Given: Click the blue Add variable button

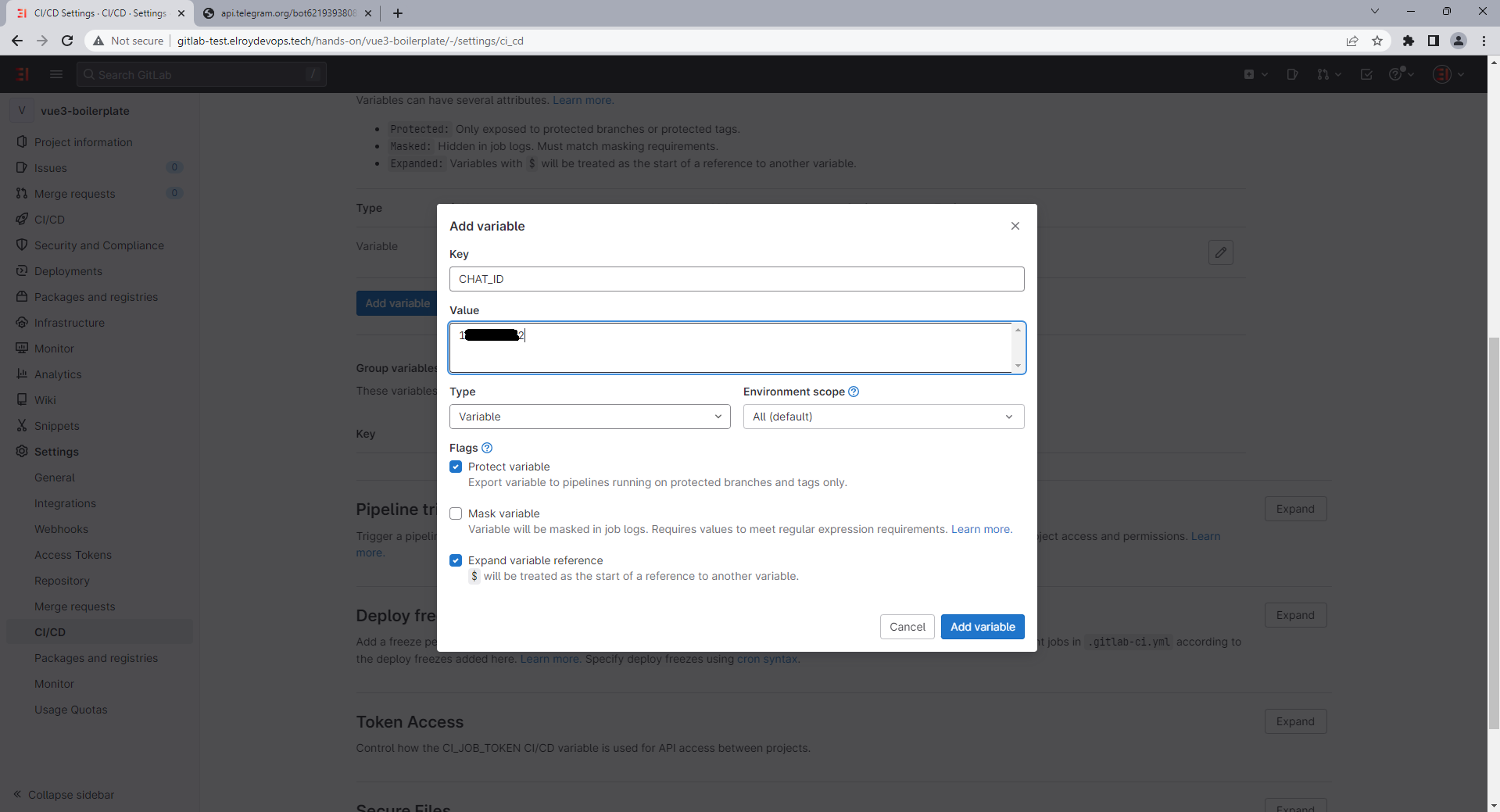Looking at the screenshot, I should tap(983, 627).
